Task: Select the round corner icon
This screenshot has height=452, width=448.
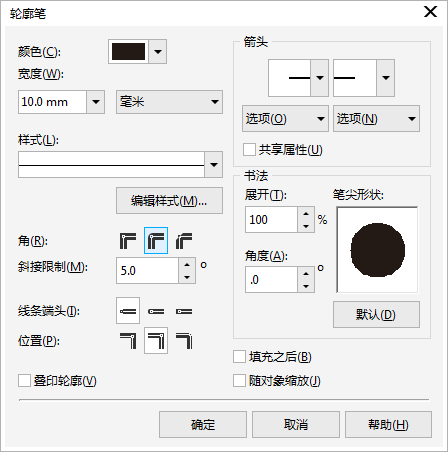Action: tap(156, 241)
